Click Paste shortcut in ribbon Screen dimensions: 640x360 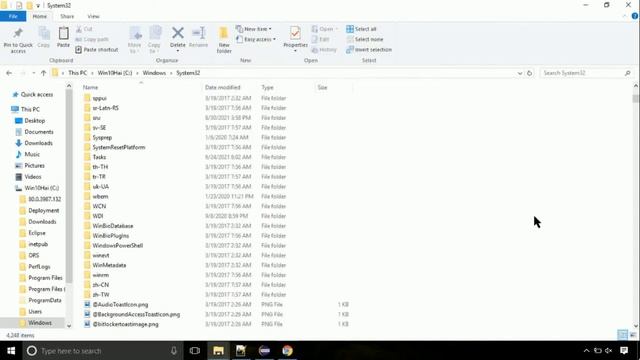click(x=97, y=49)
